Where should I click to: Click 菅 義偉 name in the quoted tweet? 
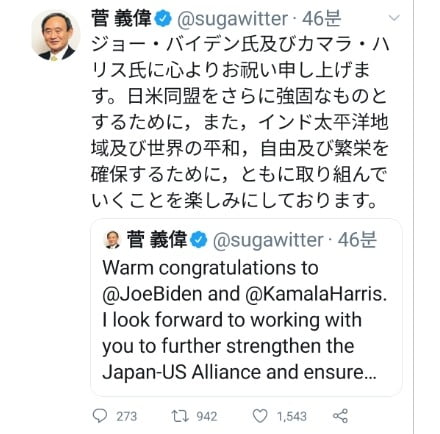157,240
